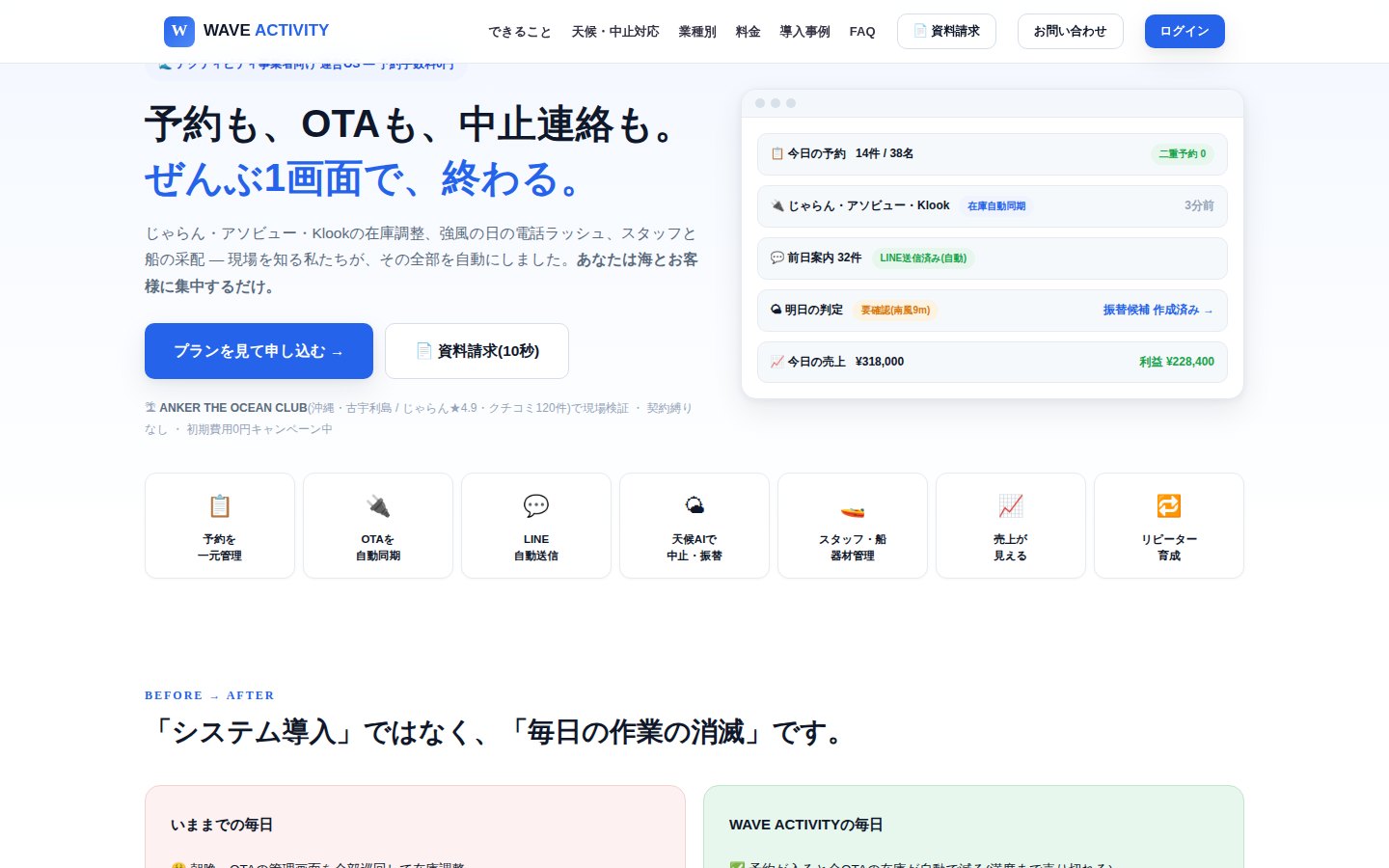This screenshot has height=868, width=1389.
Task: Click the いままでの毎日 card heading
Action: tap(222, 825)
